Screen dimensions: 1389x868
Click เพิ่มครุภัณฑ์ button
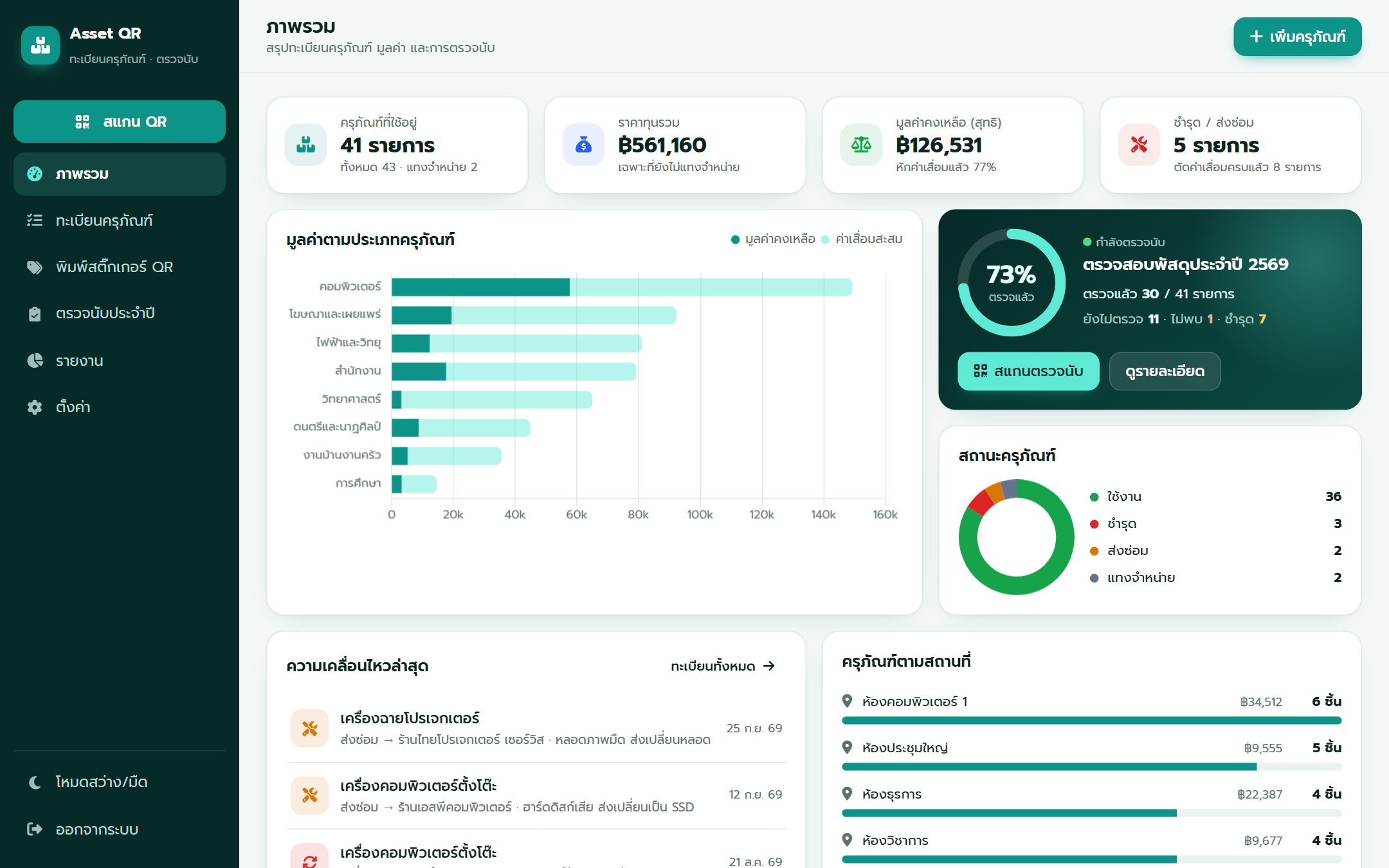[1297, 37]
